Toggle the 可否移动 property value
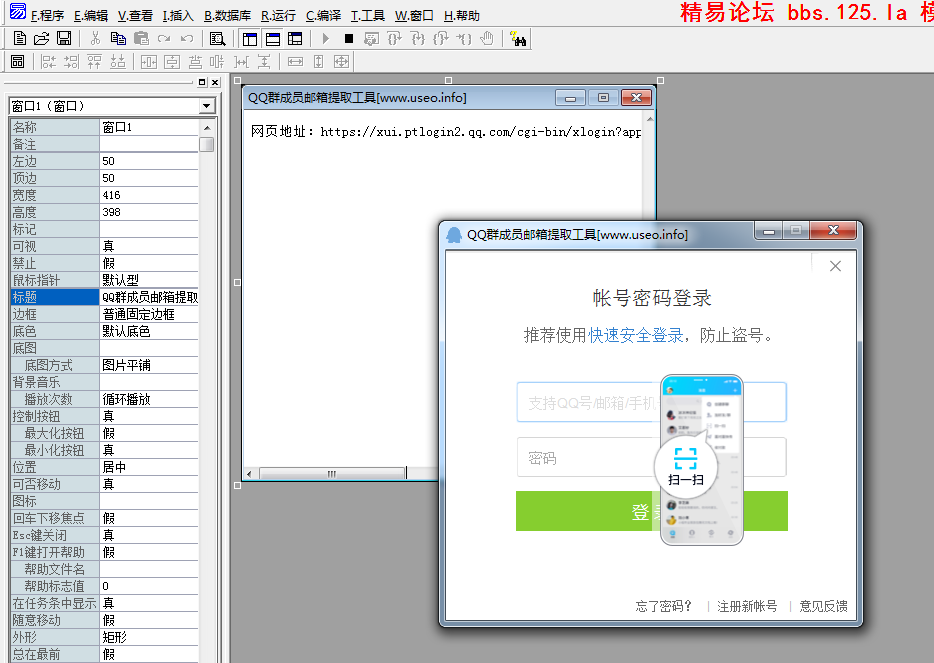This screenshot has width=934, height=663. [x=149, y=484]
